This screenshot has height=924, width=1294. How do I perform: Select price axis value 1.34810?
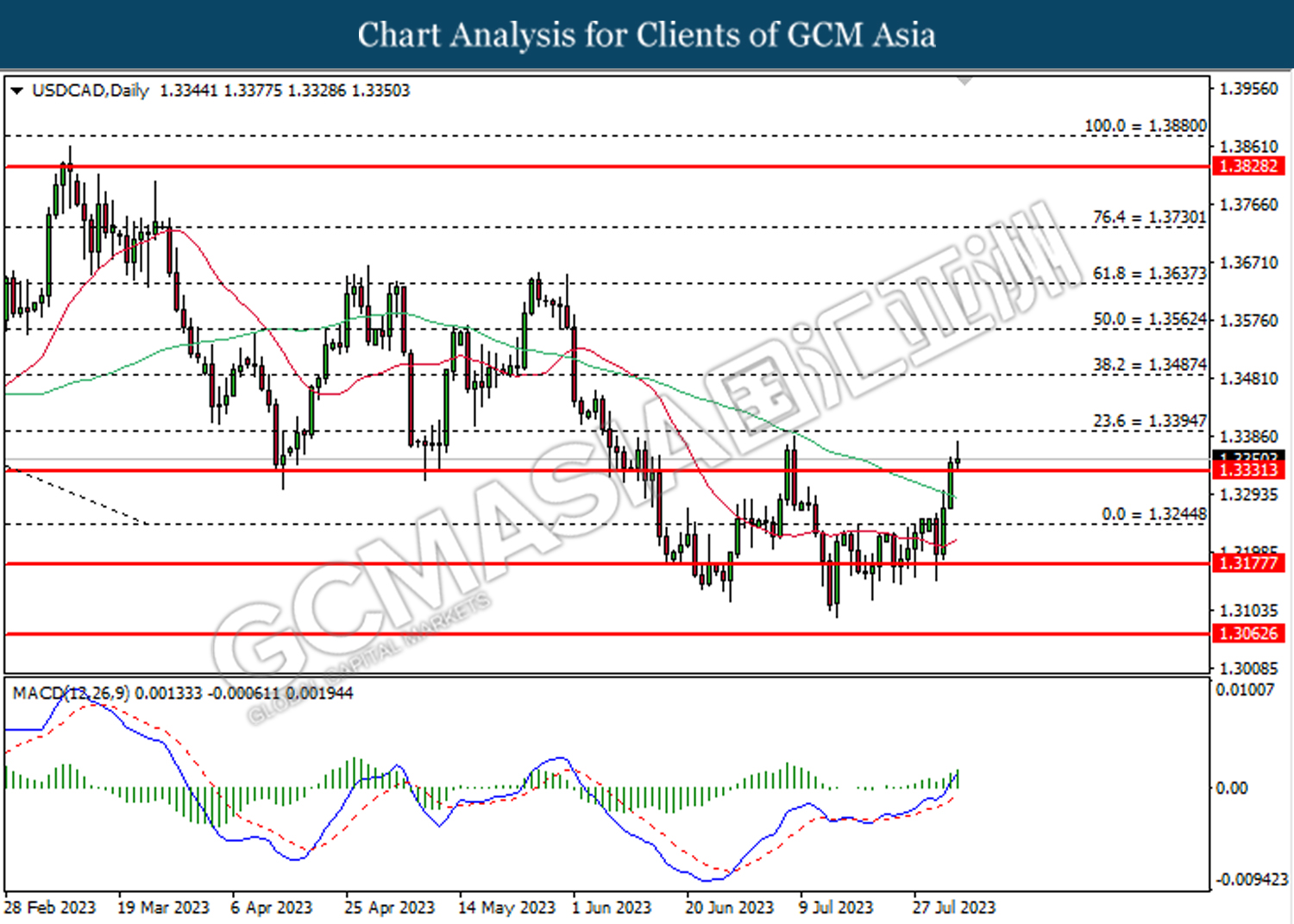tap(1248, 379)
